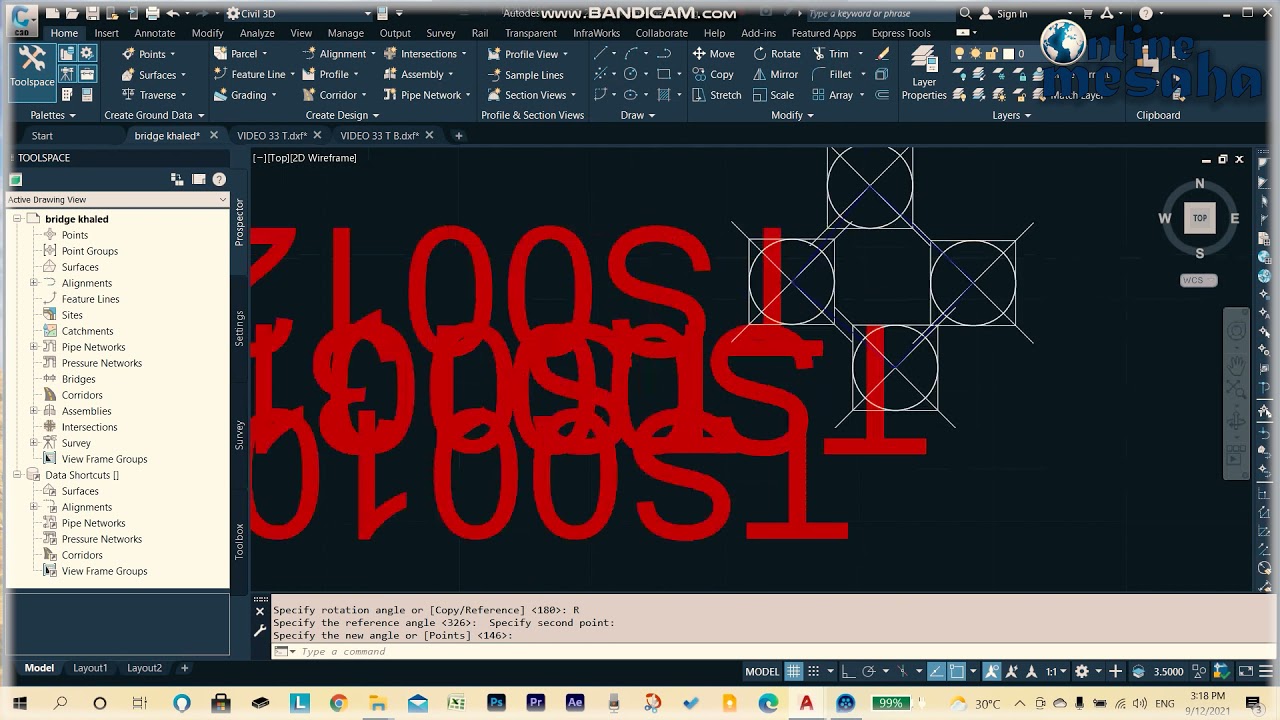The width and height of the screenshot is (1280, 720).
Task: Toggle drawing grid display in status bar
Action: (794, 672)
